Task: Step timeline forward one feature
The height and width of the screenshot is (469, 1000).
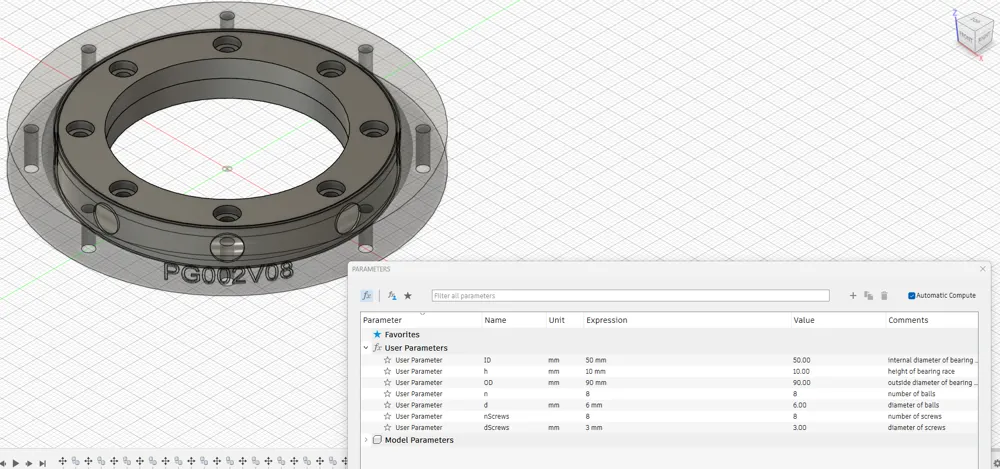Action: [29, 463]
